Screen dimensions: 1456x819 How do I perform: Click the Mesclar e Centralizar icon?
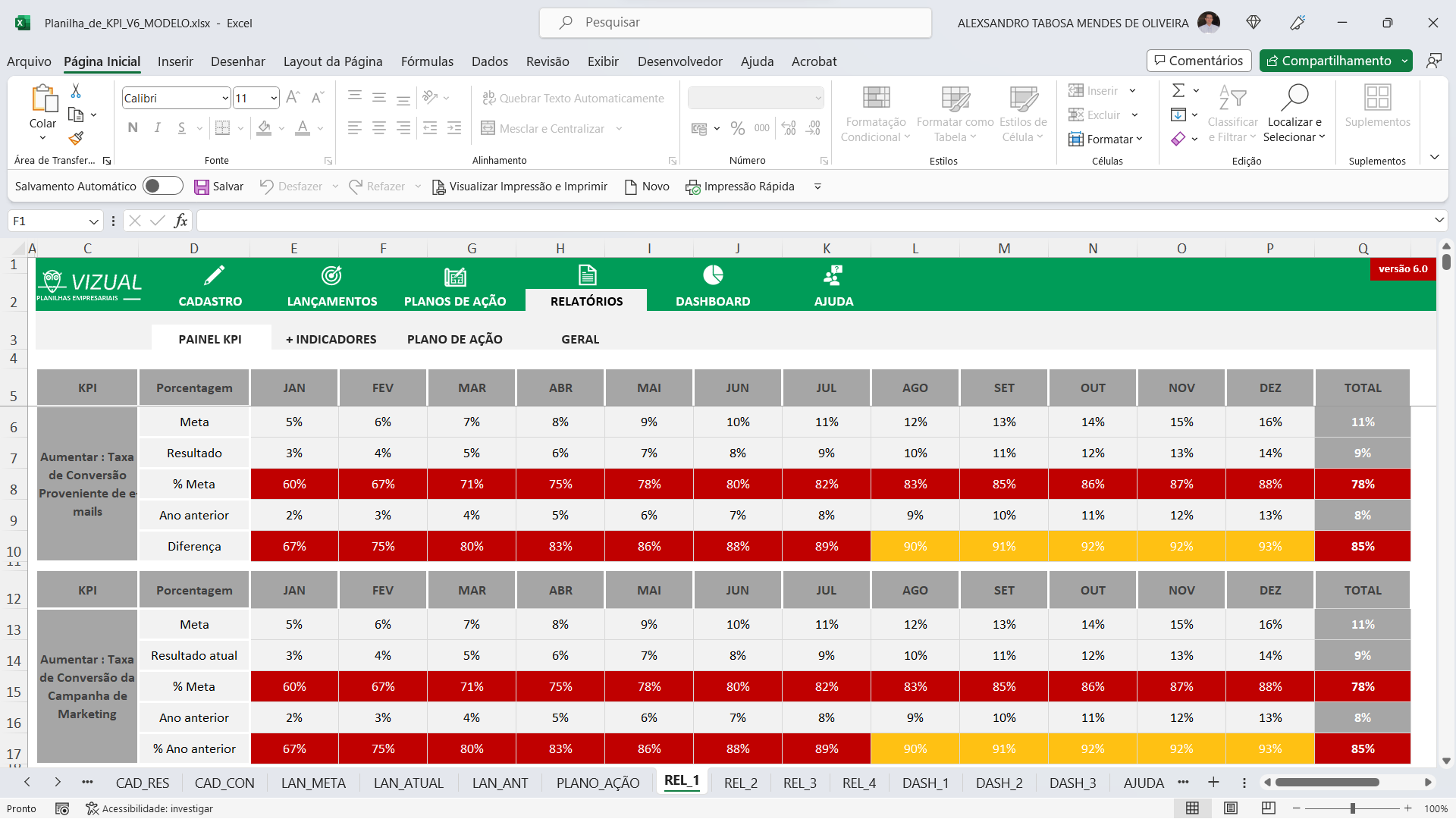tap(488, 128)
